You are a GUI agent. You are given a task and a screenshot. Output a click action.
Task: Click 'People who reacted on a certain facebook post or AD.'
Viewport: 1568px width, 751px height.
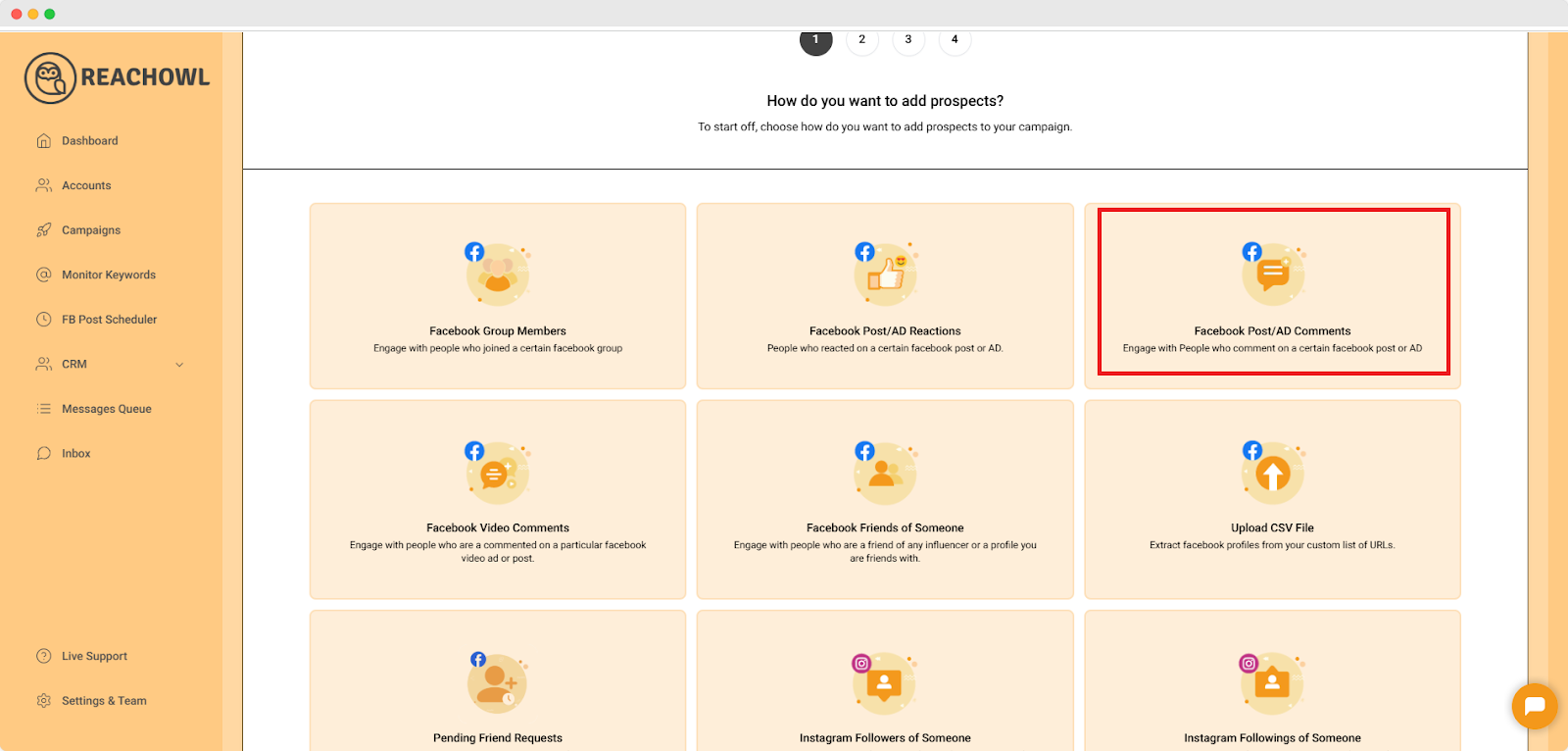[x=885, y=349]
